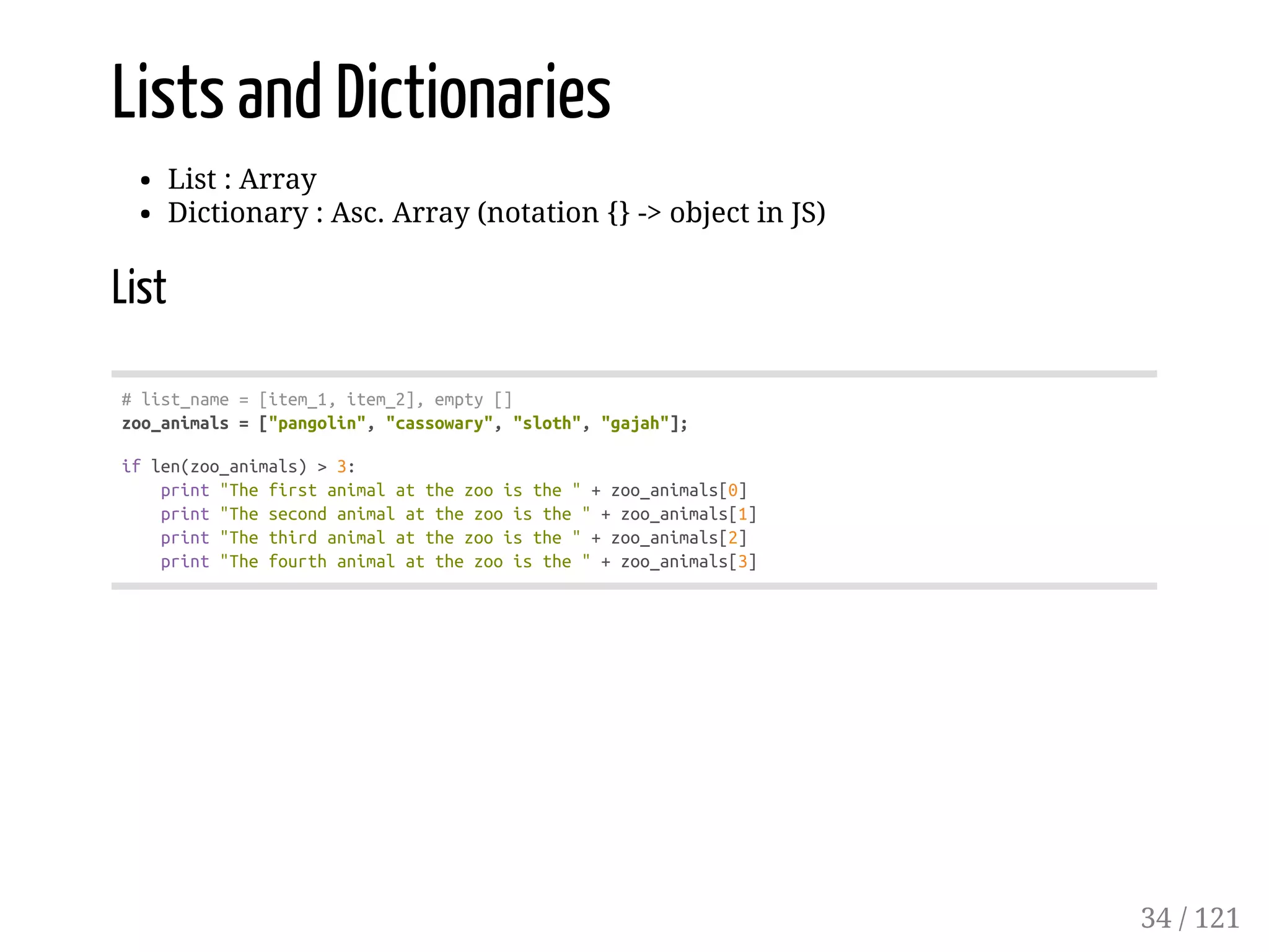Image resolution: width=1269 pixels, height=952 pixels.
Task: Click the 'if' keyword in code
Action: [131, 466]
